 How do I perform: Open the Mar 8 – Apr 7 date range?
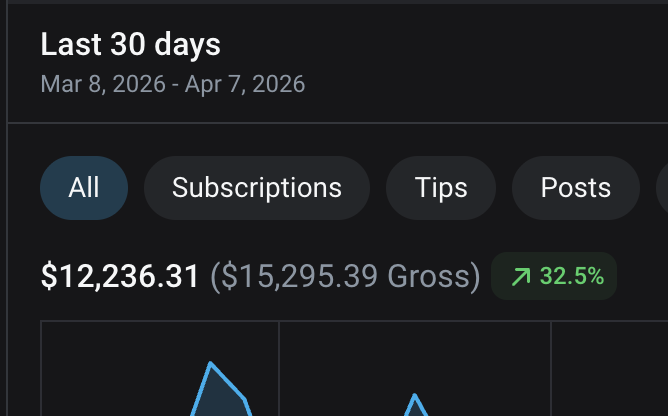click(x=173, y=84)
